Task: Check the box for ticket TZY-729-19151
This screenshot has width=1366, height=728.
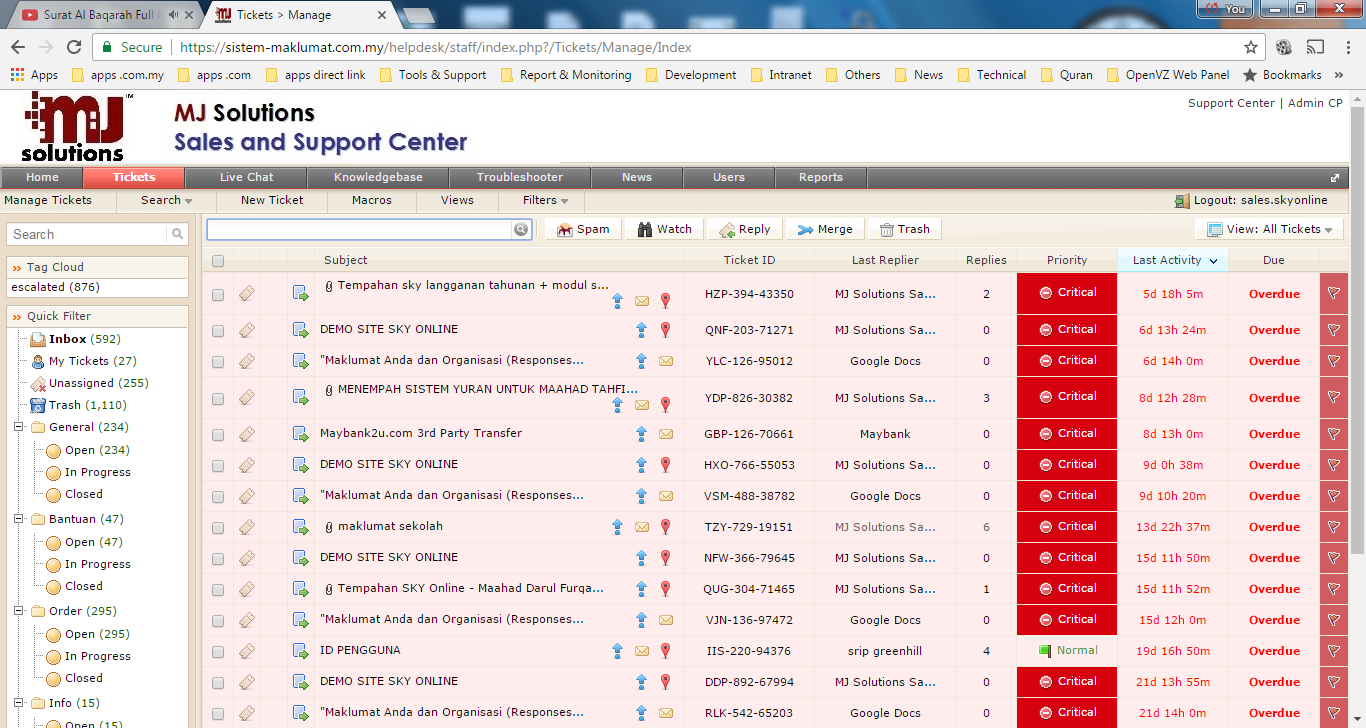Action: 218,528
